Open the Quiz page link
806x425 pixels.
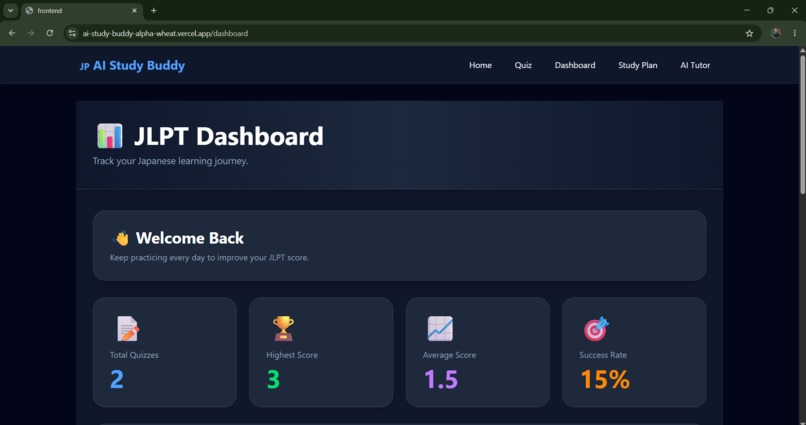tap(523, 65)
